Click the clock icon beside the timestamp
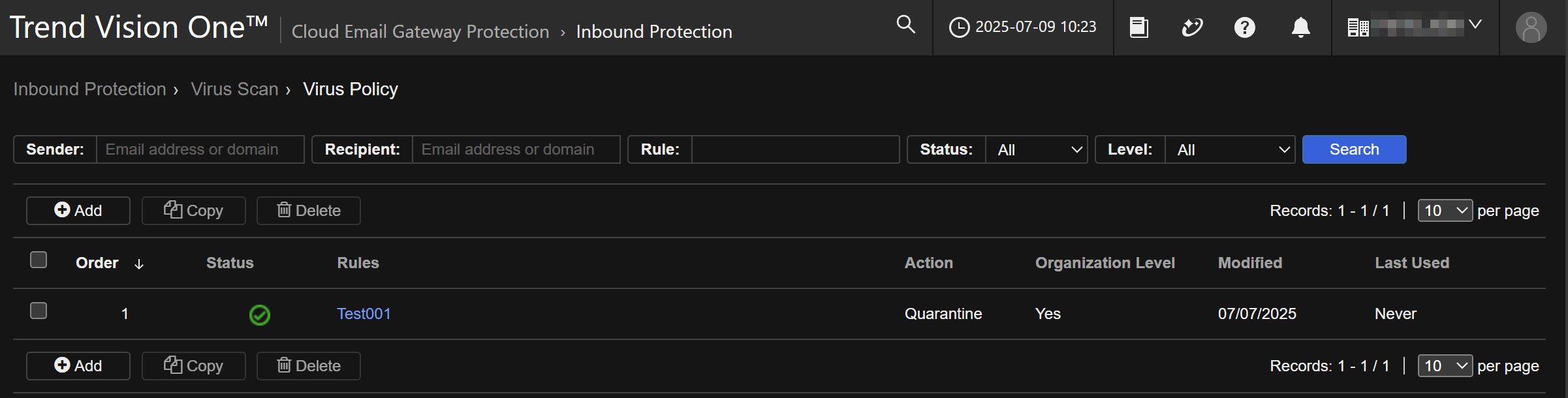This screenshot has height=398, width=1568. coord(958,27)
